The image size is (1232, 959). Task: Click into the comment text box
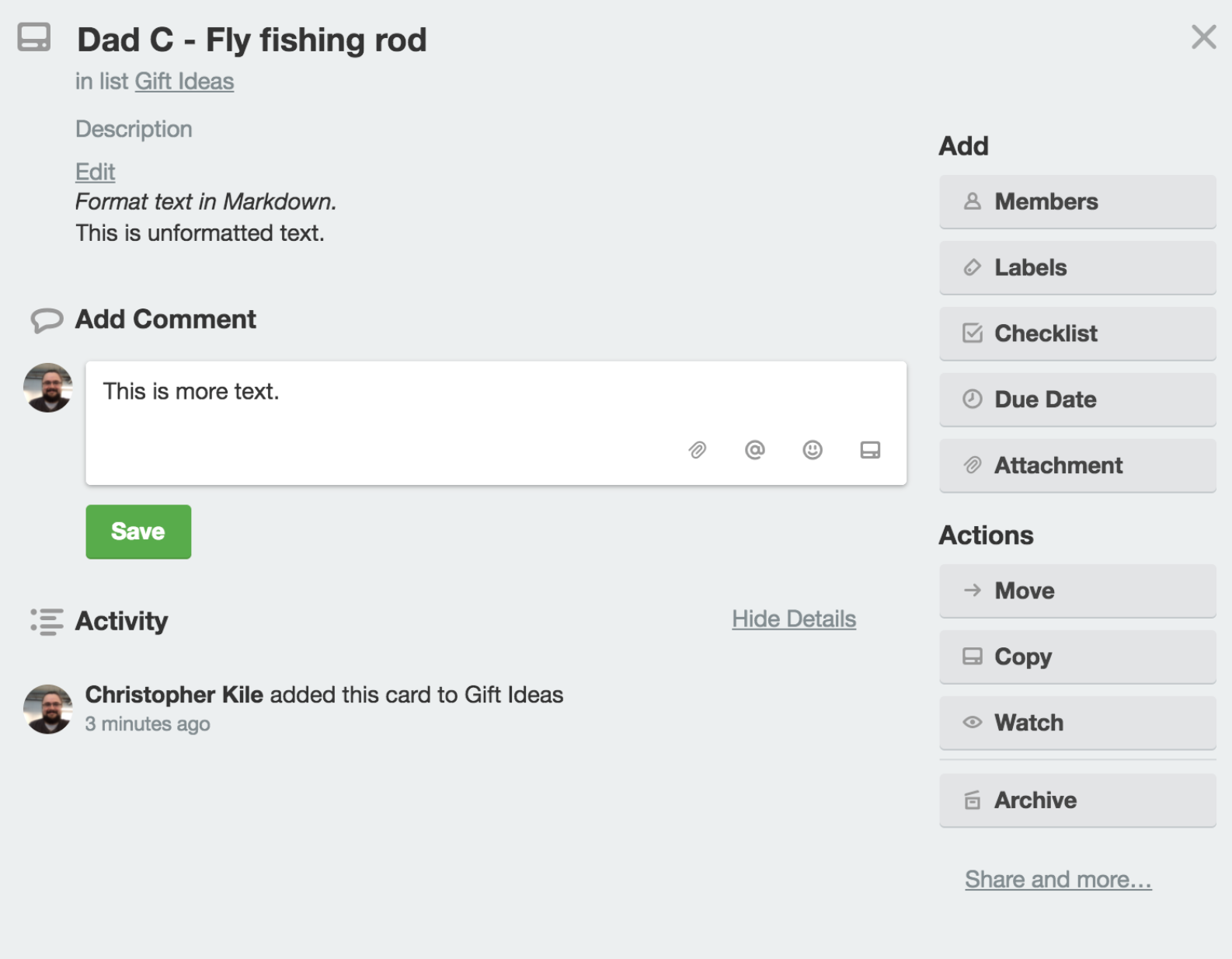[x=496, y=423]
